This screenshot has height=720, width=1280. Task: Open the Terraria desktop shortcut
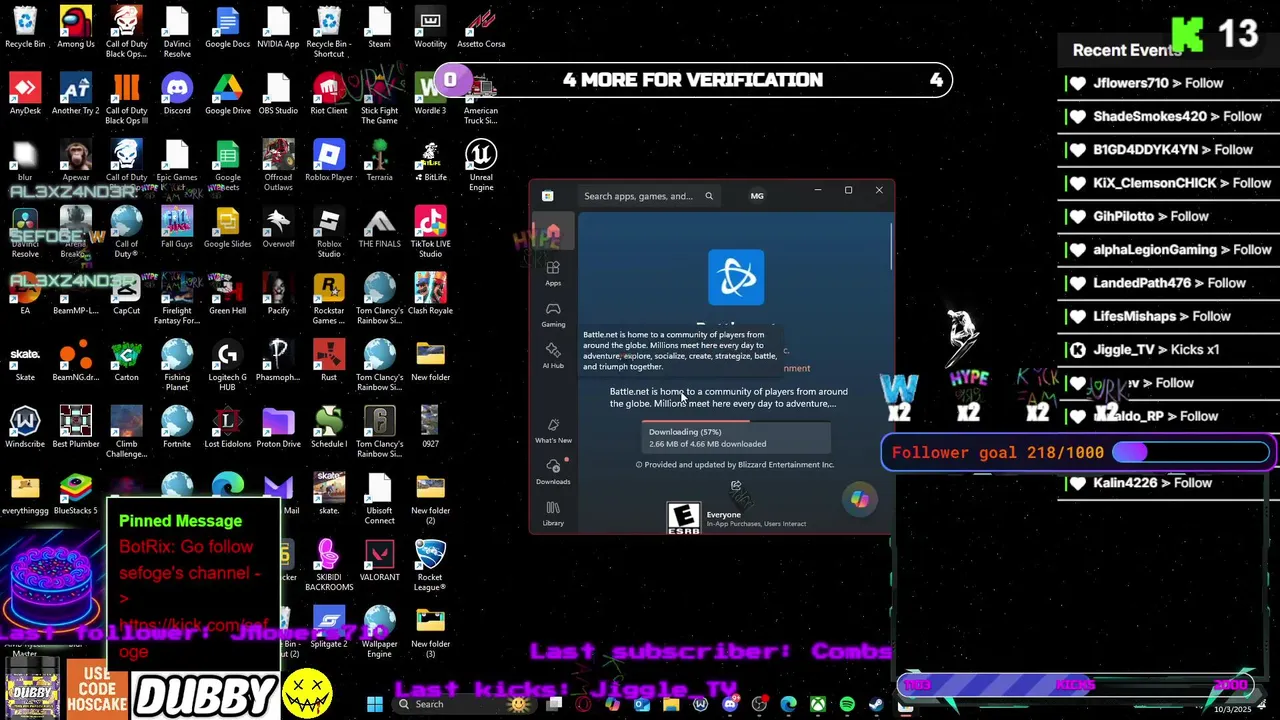[x=379, y=161]
